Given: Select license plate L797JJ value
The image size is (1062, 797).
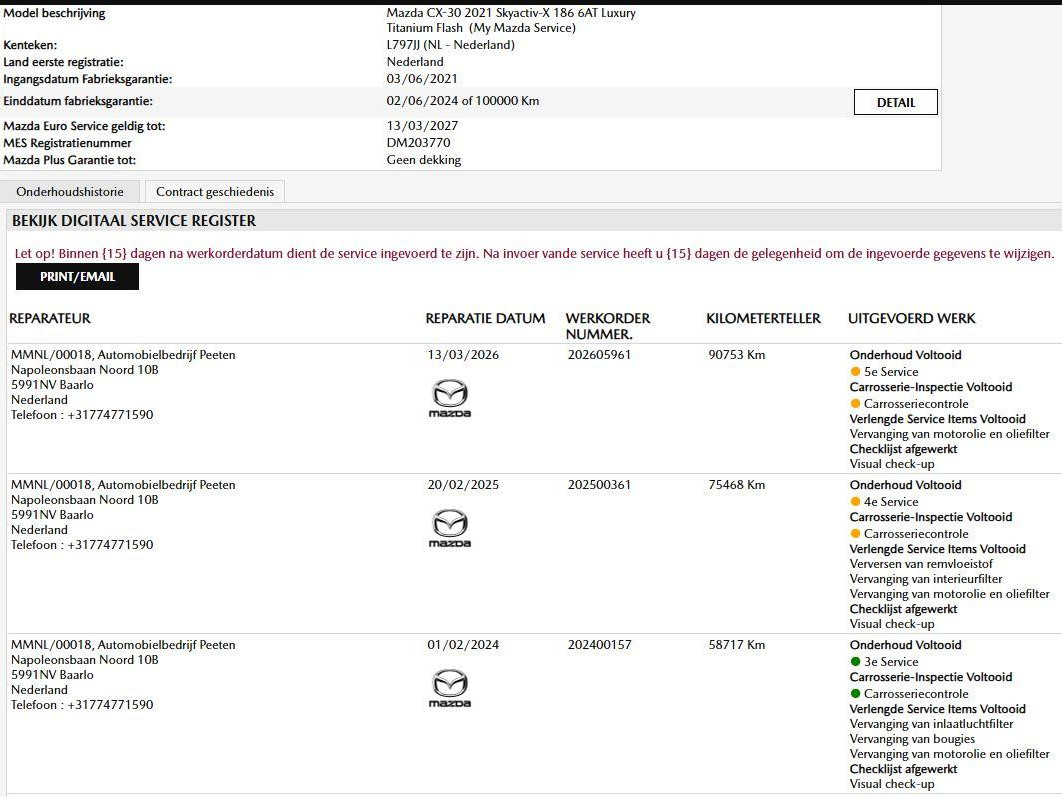Looking at the screenshot, I should [x=450, y=45].
